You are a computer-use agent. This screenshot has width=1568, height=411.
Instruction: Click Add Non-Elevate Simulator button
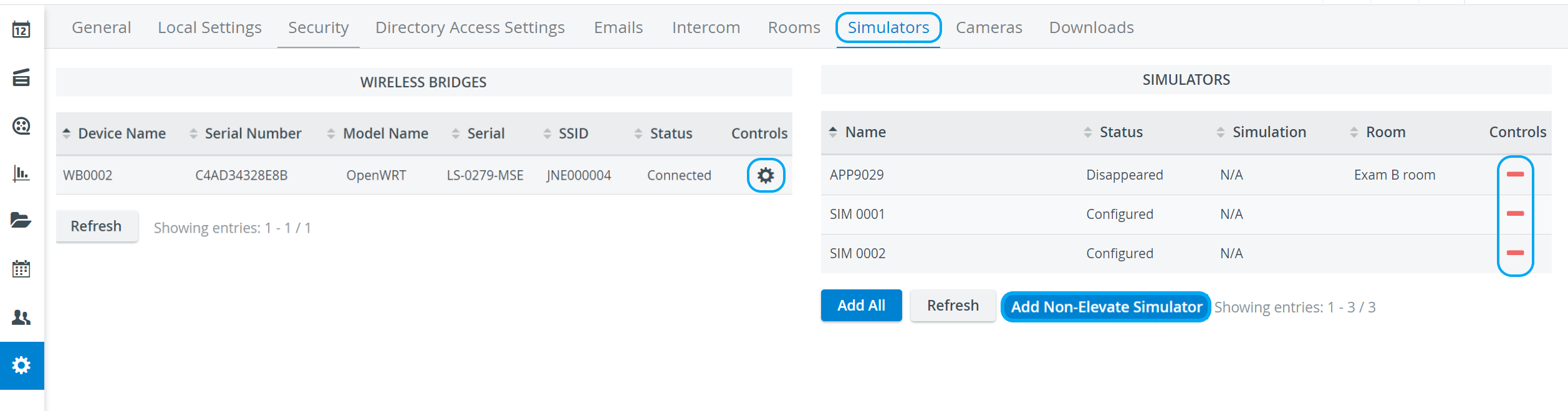[1106, 307]
